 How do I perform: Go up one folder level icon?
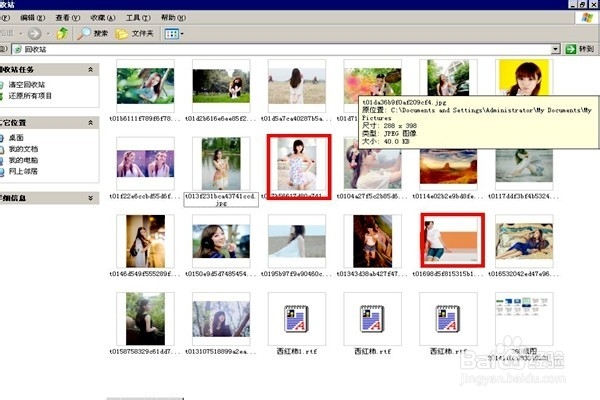click(x=62, y=34)
